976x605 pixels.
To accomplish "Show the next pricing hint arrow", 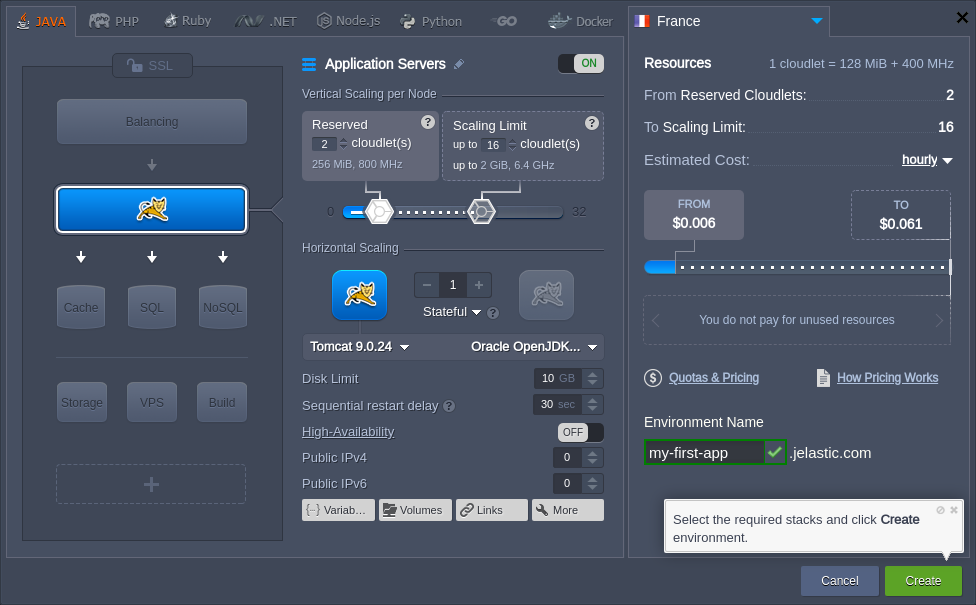I will tap(939, 320).
